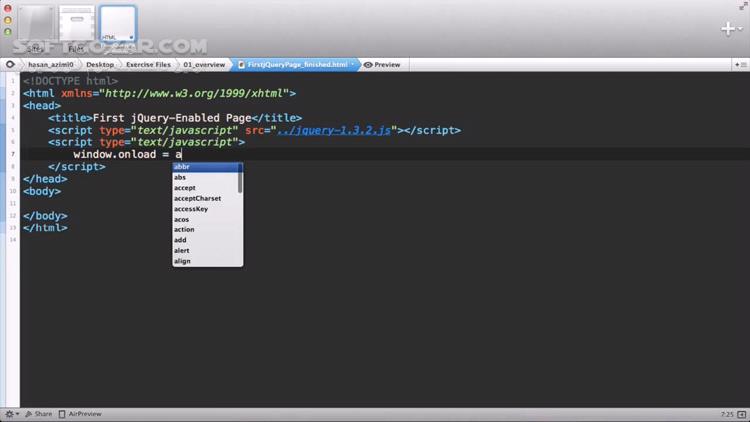This screenshot has height=422, width=750.
Task: Click the autocomplete popup scrollbar thumb
Action: pyautogui.click(x=240, y=178)
